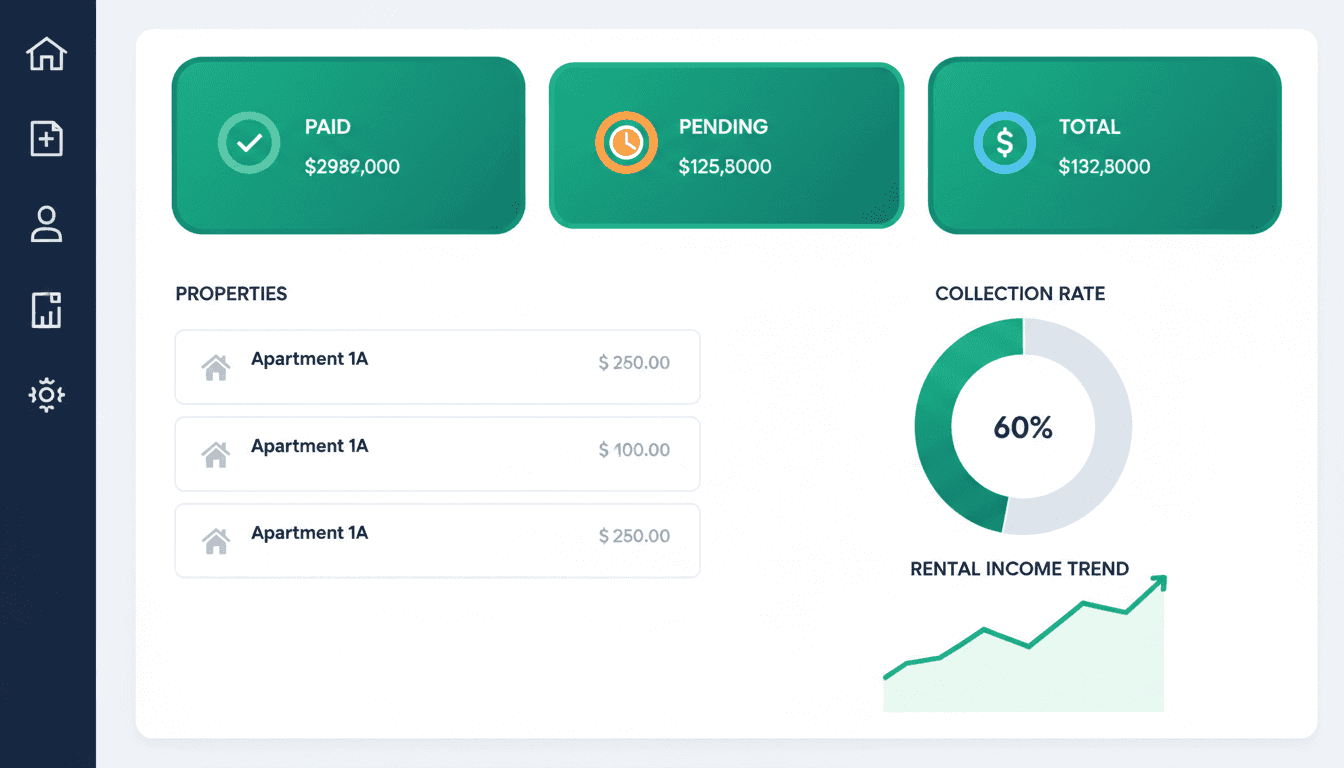Open the first Apartment 1A listing for $250.00
Image resolution: width=1344 pixels, height=768 pixels.
click(437, 367)
